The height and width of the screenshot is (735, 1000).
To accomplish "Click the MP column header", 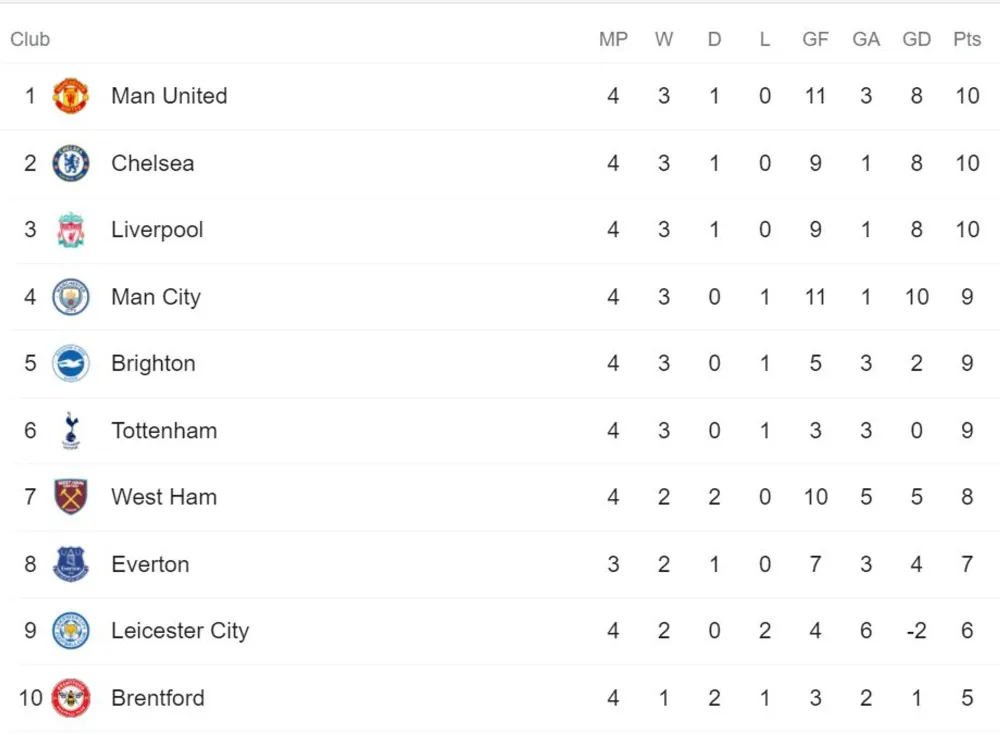I will pos(613,39).
